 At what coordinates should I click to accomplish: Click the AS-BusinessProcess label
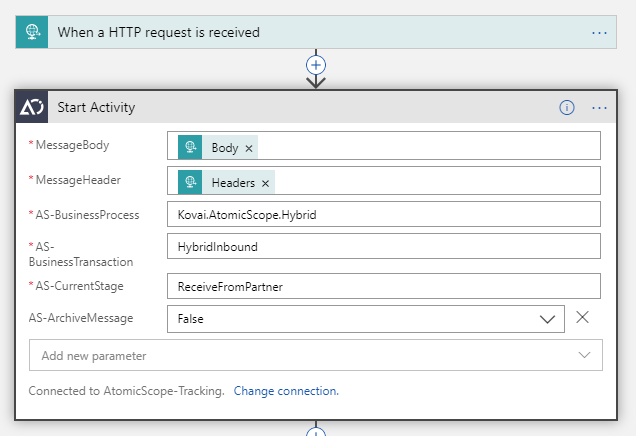87,215
